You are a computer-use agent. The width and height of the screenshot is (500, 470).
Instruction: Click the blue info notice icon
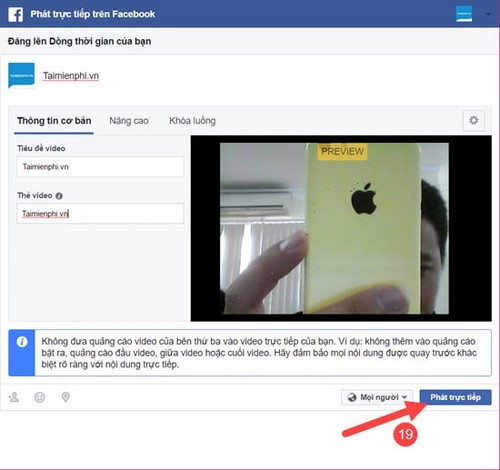pyautogui.click(x=22, y=342)
